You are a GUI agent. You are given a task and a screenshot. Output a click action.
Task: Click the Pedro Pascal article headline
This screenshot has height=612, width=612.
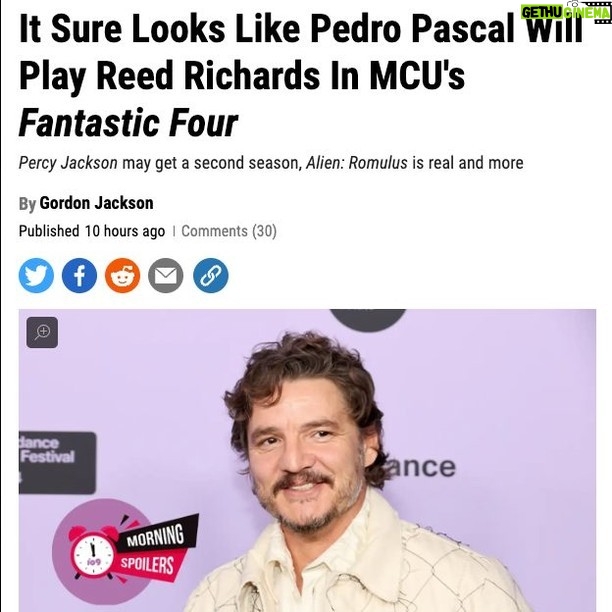click(301, 75)
